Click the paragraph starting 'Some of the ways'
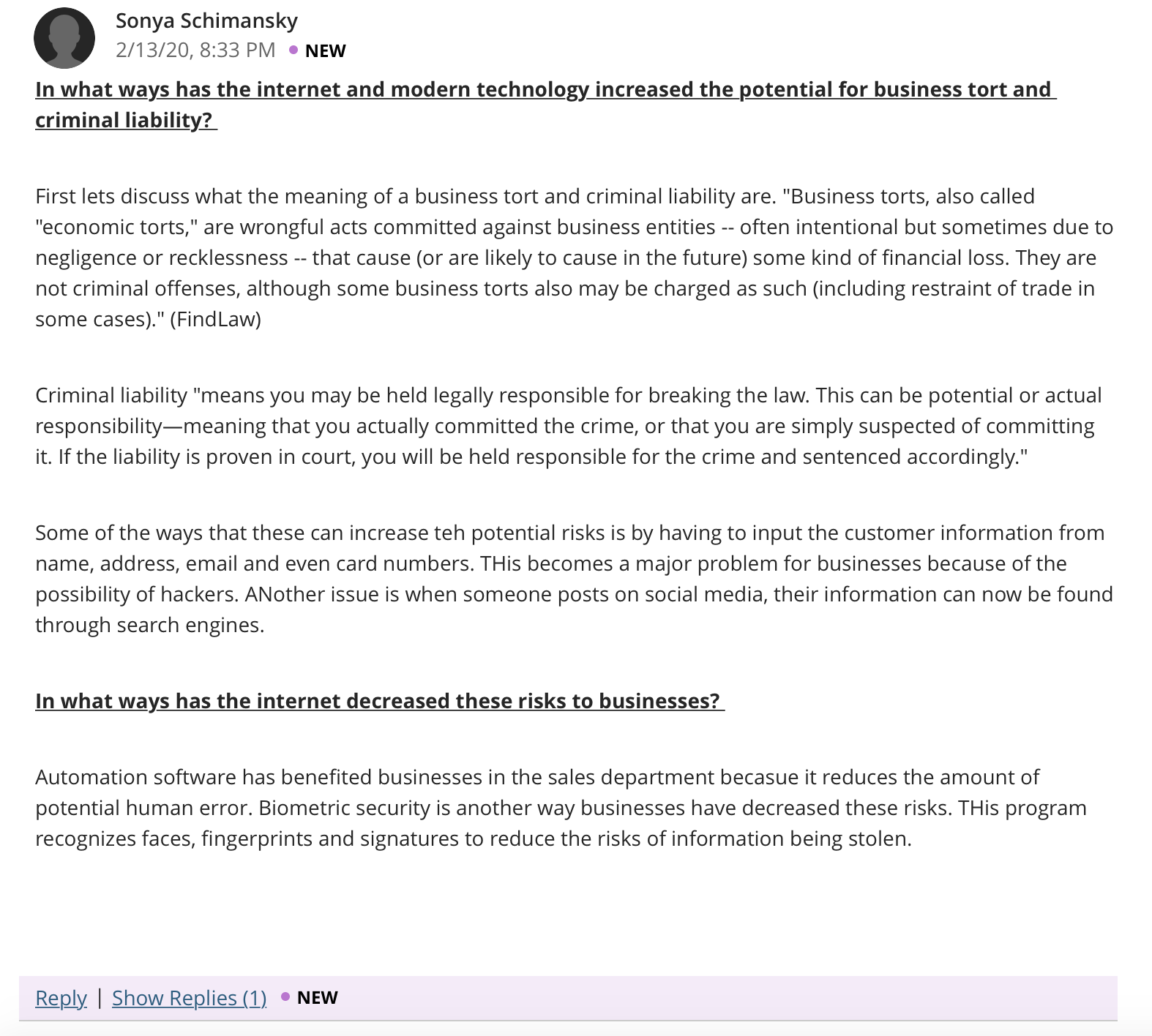This screenshot has width=1152, height=1036. coord(575,579)
